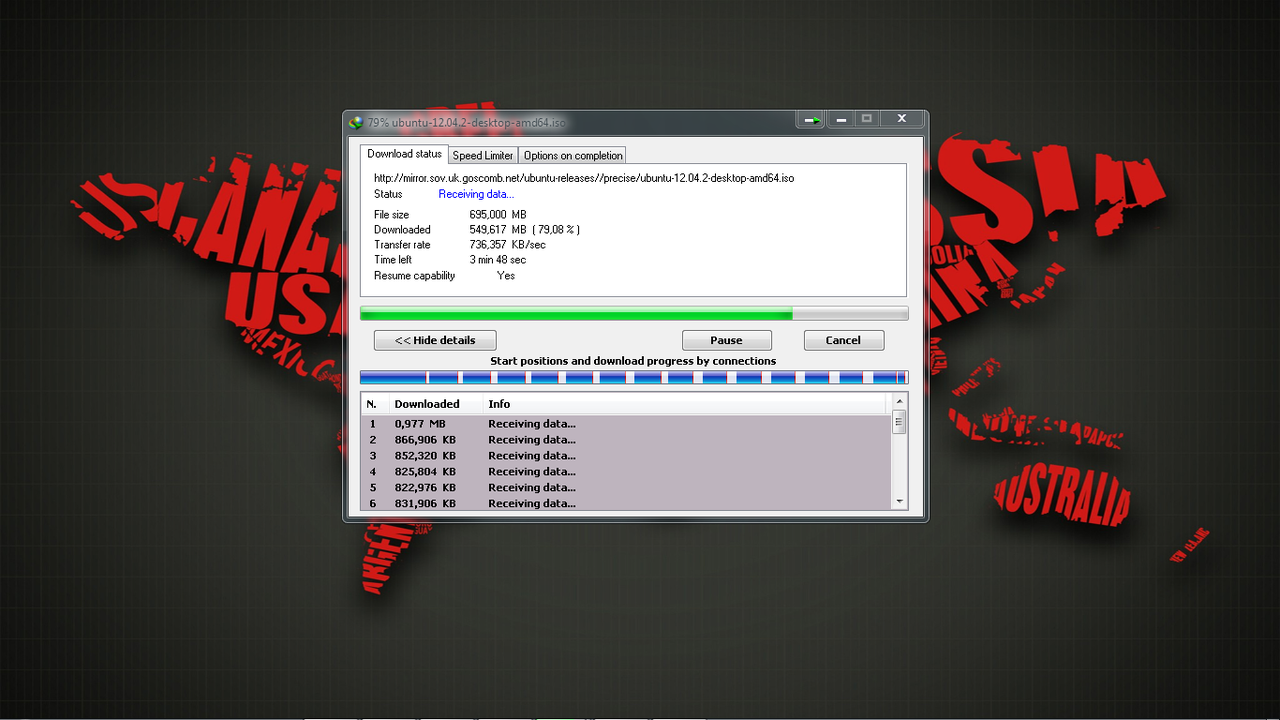Select connection row with 831,906 KB

(x=626, y=503)
